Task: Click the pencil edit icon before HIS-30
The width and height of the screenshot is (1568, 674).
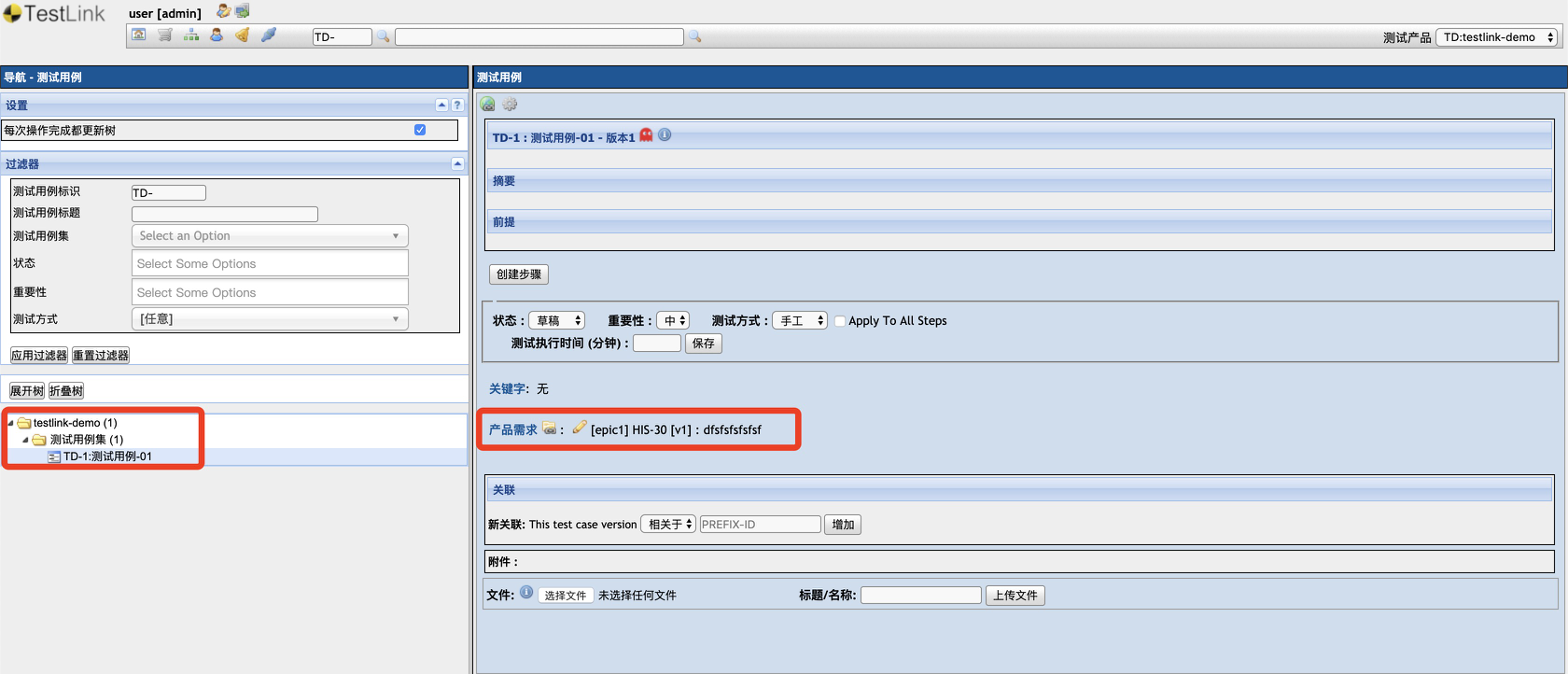Action: (x=580, y=428)
